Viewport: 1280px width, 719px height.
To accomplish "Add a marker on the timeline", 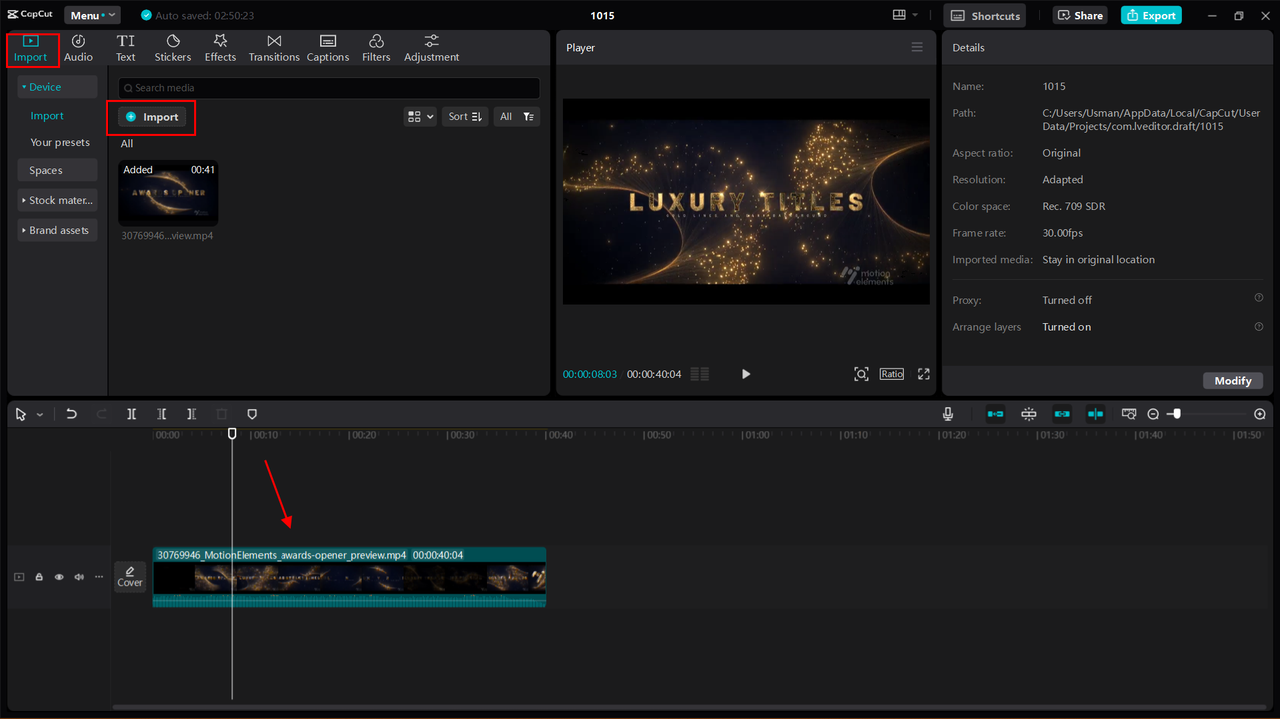I will pyautogui.click(x=252, y=414).
